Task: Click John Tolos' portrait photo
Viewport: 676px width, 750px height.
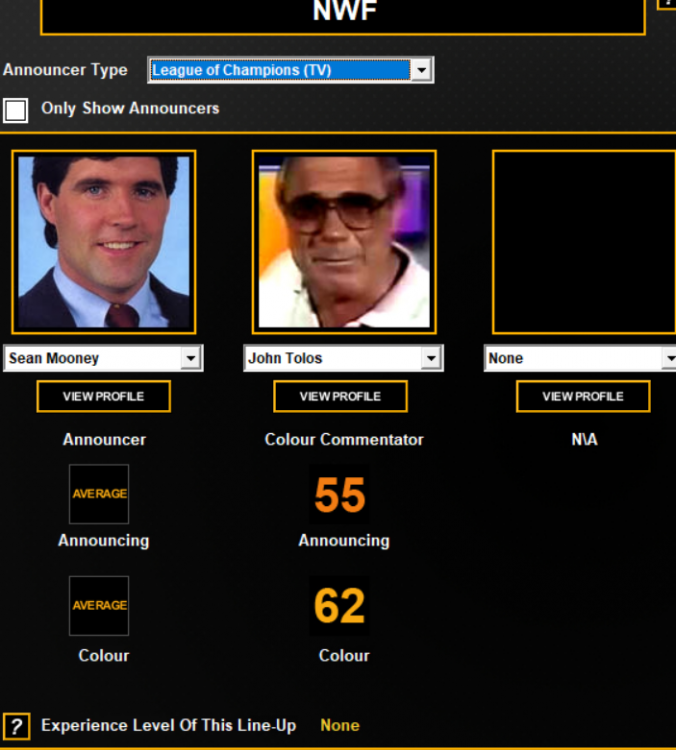Action: [344, 242]
